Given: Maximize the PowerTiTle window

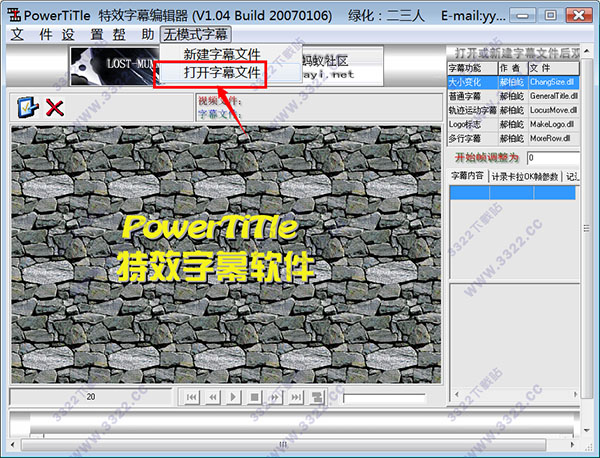Looking at the screenshot, I should 550,15.
